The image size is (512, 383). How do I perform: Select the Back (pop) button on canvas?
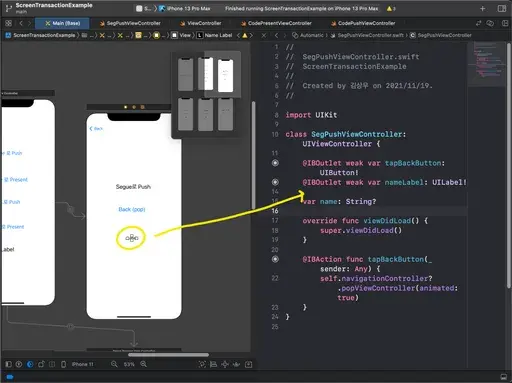[x=132, y=209]
